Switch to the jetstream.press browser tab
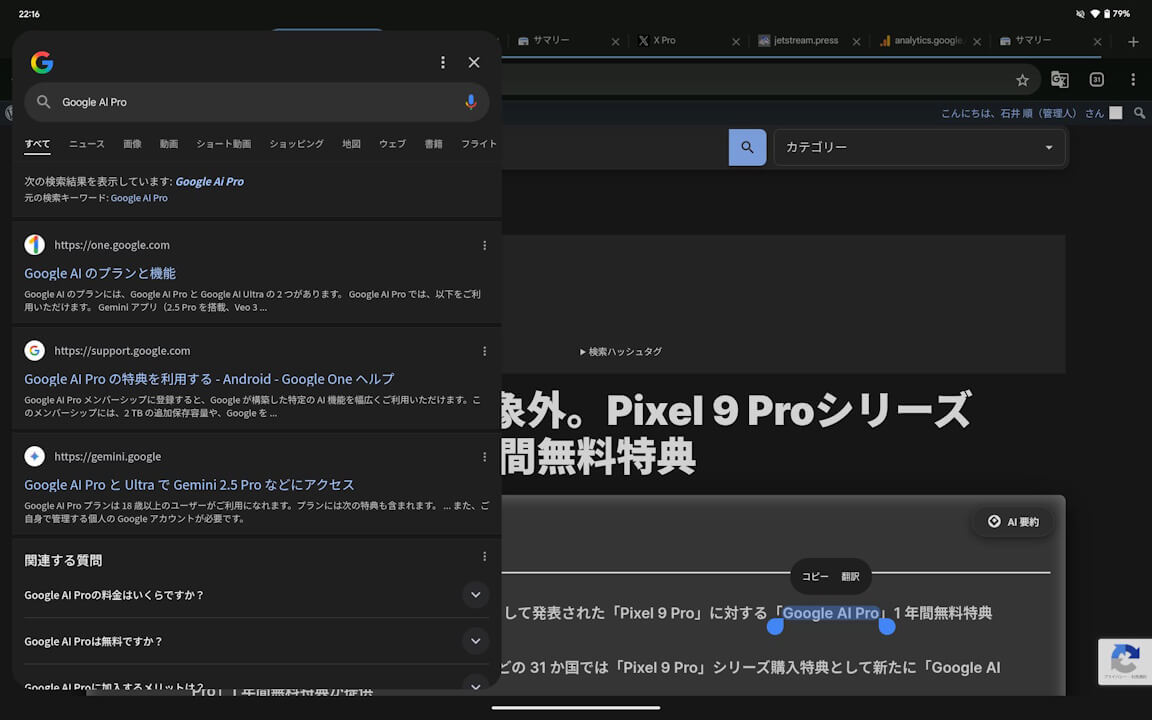1152x720 pixels. (801, 41)
